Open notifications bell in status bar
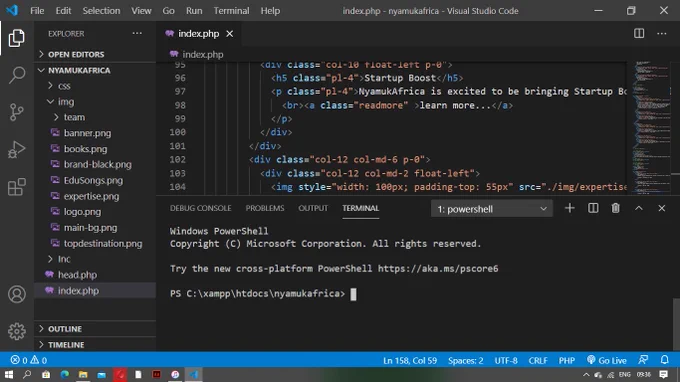This screenshot has width=680, height=382. [664, 360]
